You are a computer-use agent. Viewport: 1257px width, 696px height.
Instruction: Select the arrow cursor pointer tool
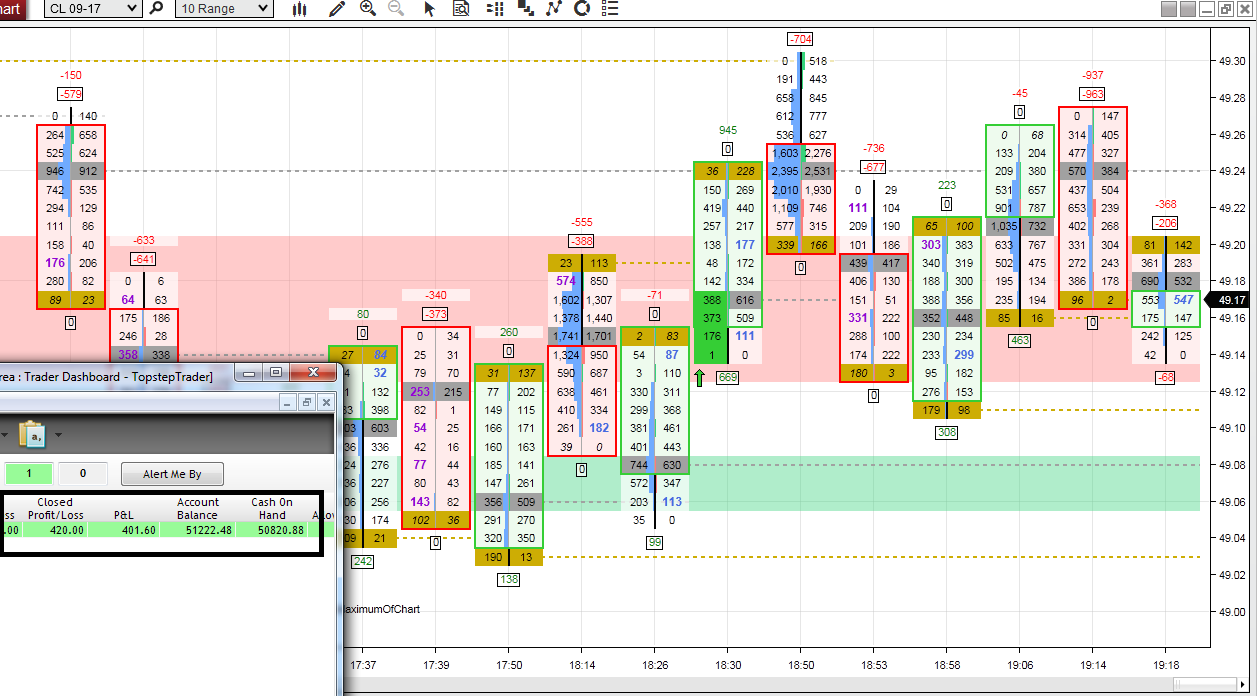click(430, 8)
